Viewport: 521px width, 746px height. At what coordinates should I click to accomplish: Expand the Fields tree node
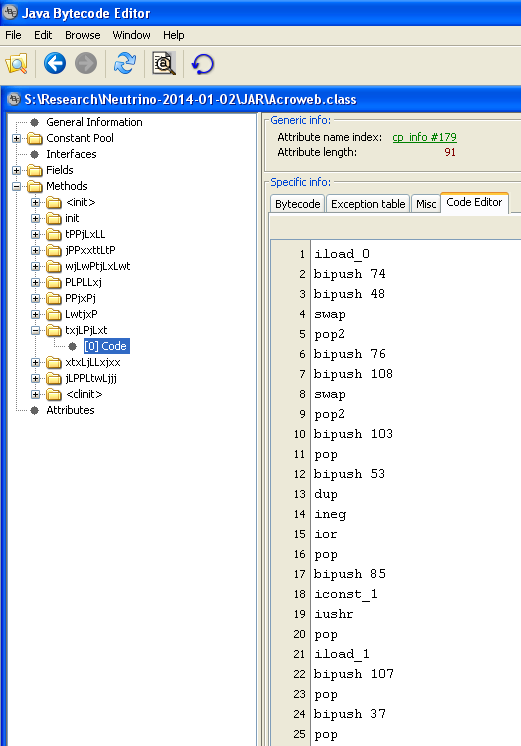(17, 170)
